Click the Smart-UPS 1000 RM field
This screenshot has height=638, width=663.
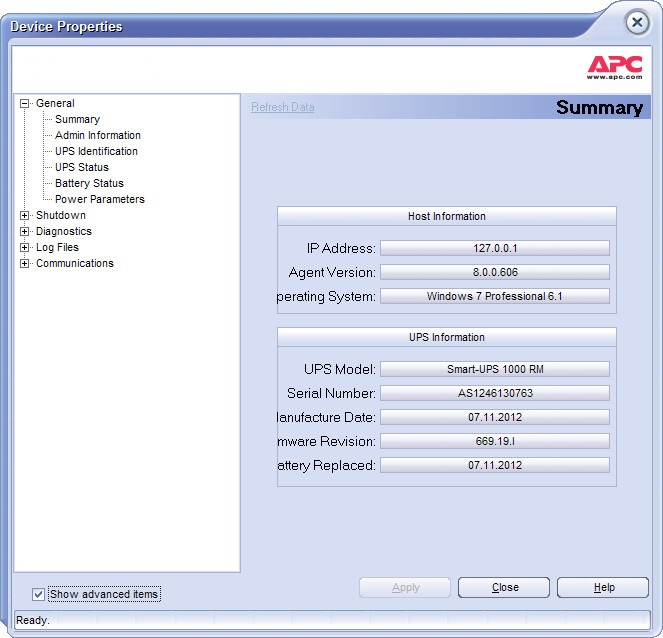pos(495,369)
